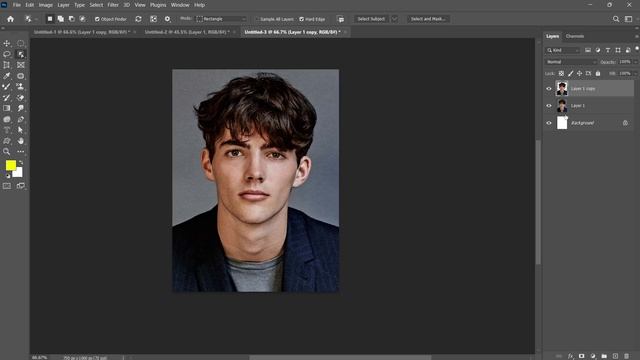Filter layers by pixel layers

[x=588, y=50]
